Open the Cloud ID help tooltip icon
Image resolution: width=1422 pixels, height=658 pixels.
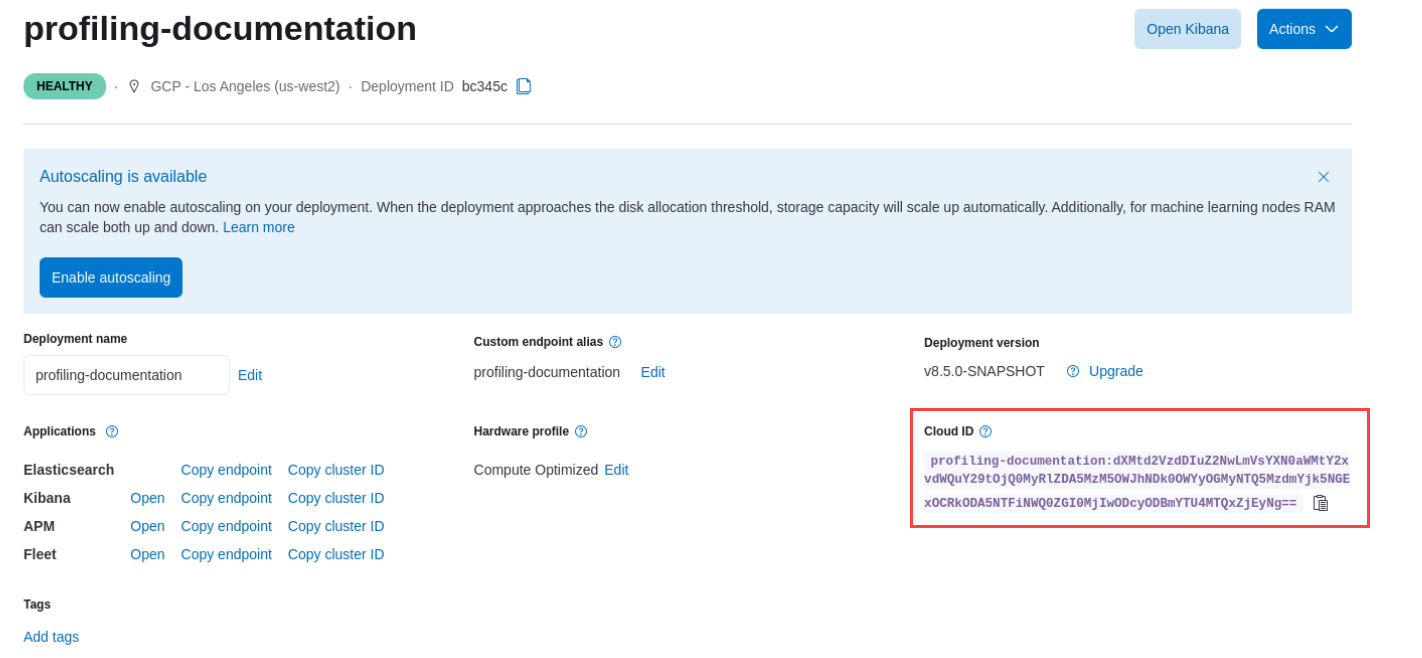click(x=986, y=431)
